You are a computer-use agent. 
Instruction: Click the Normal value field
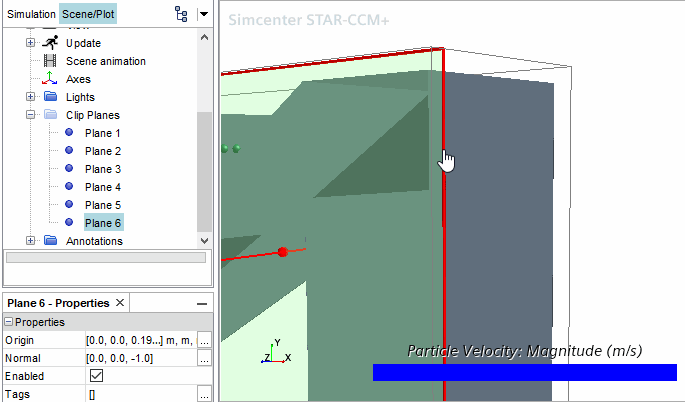pyautogui.click(x=141, y=358)
